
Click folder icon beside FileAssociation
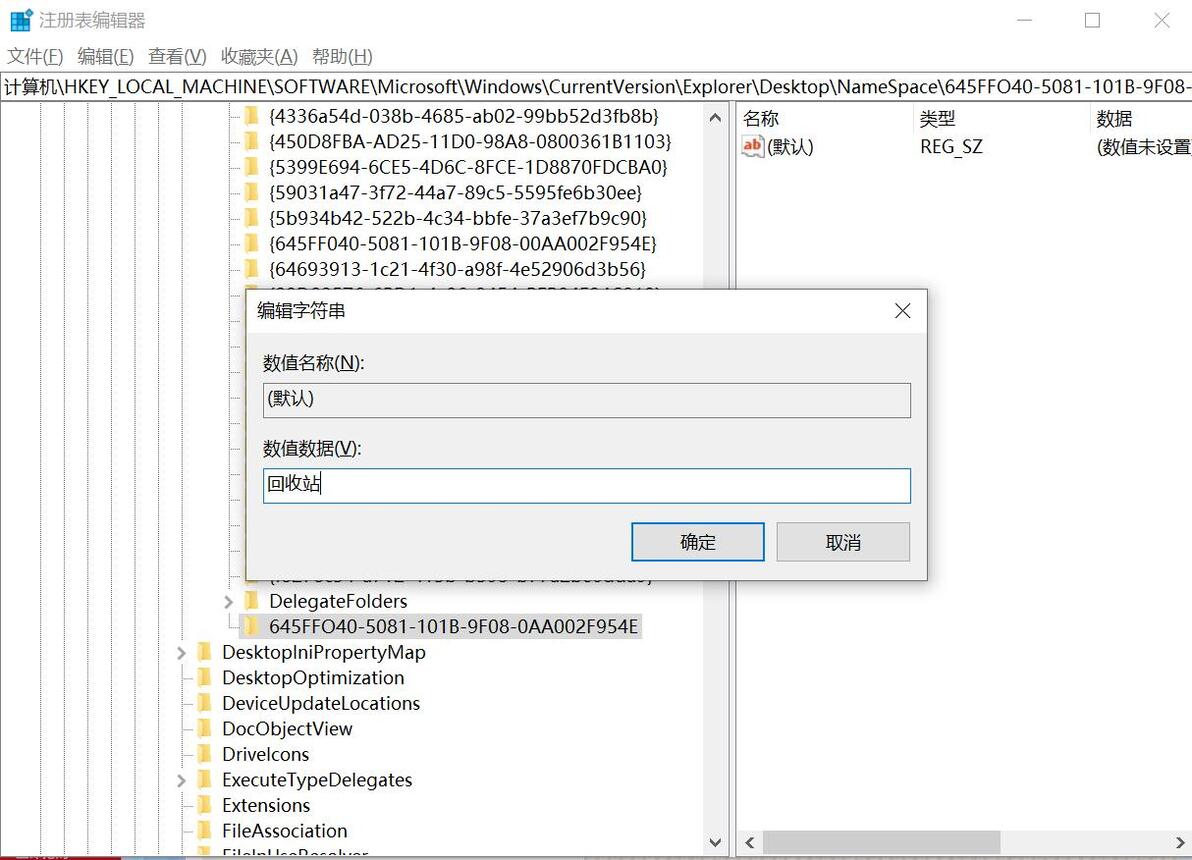tap(204, 831)
